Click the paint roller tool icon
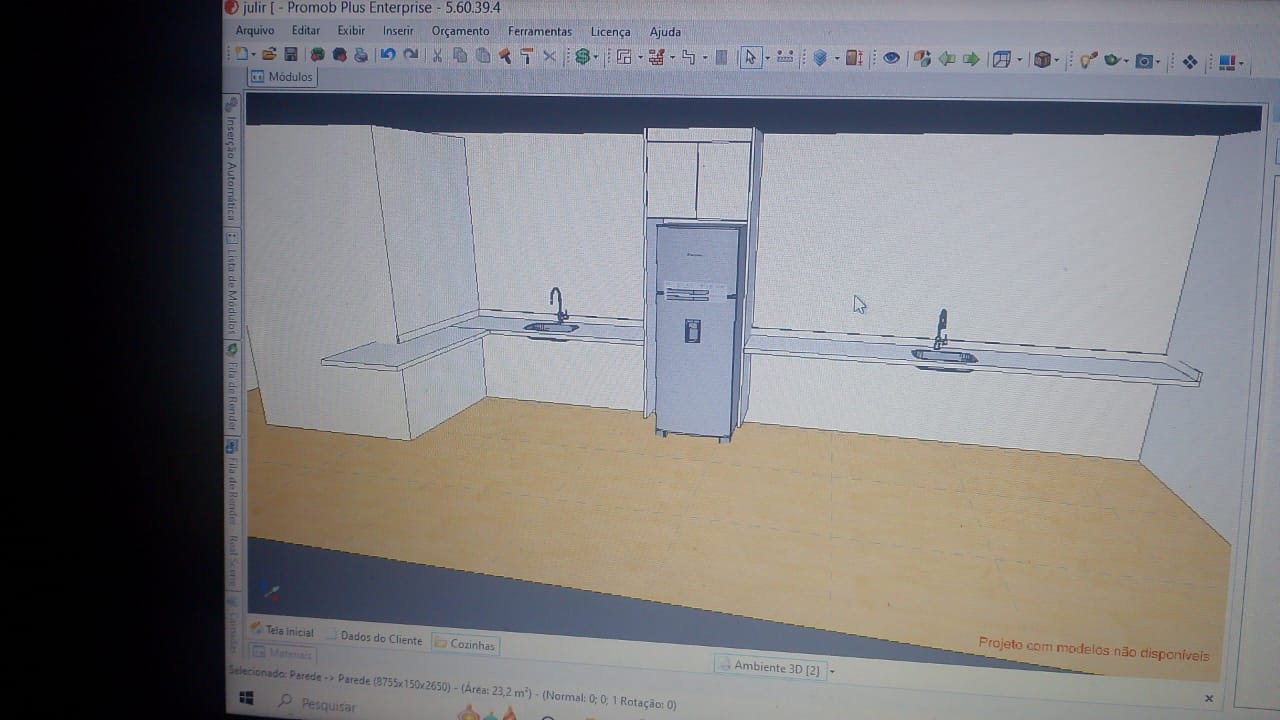Viewport: 1280px width, 720px height. tap(526, 56)
